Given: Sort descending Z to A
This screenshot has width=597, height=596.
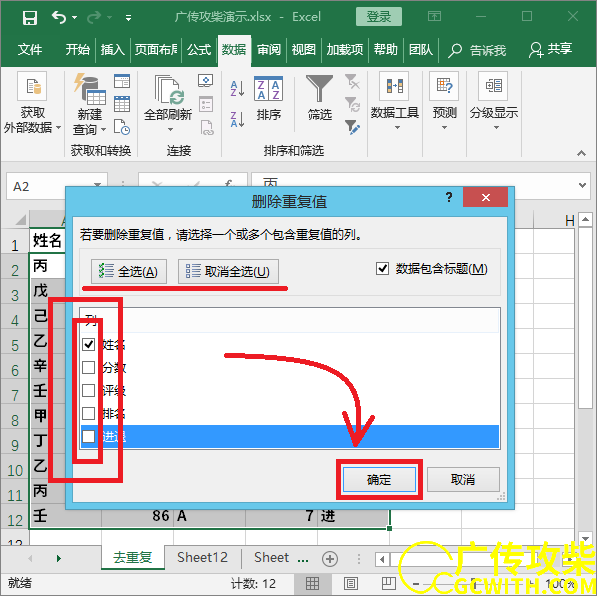Looking at the screenshot, I should (x=237, y=119).
